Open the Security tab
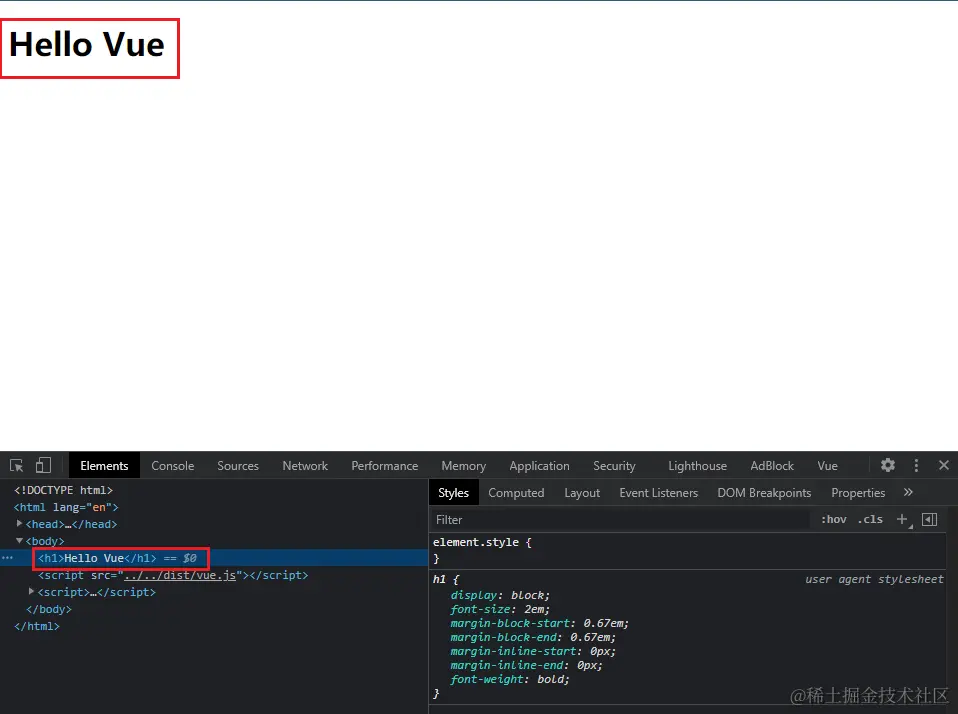This screenshot has width=958, height=714. [614, 465]
